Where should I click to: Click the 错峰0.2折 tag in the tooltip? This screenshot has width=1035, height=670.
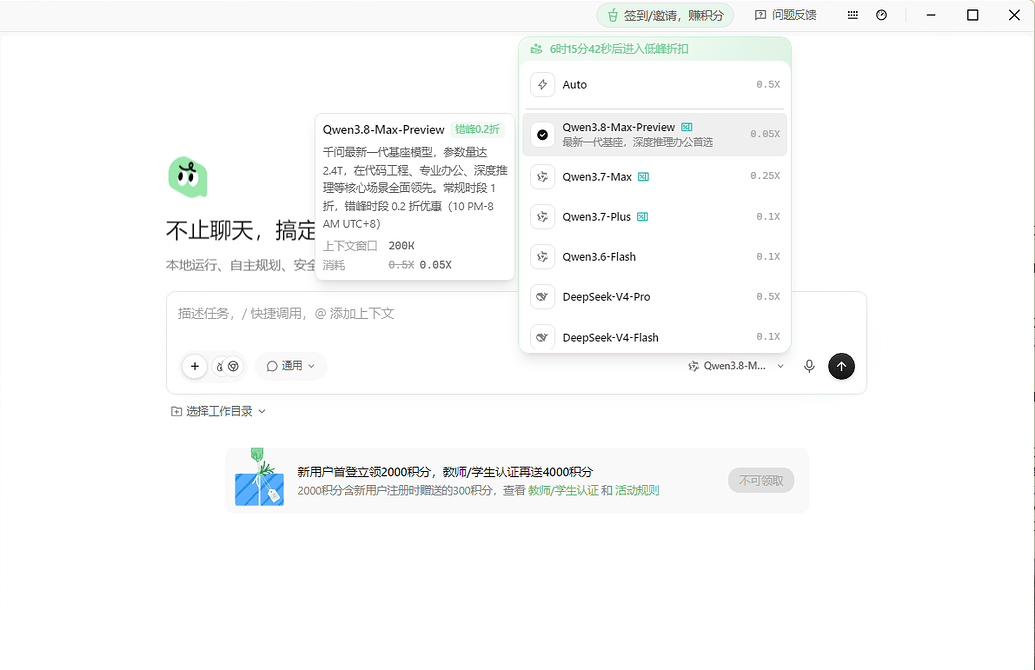pyautogui.click(x=477, y=129)
